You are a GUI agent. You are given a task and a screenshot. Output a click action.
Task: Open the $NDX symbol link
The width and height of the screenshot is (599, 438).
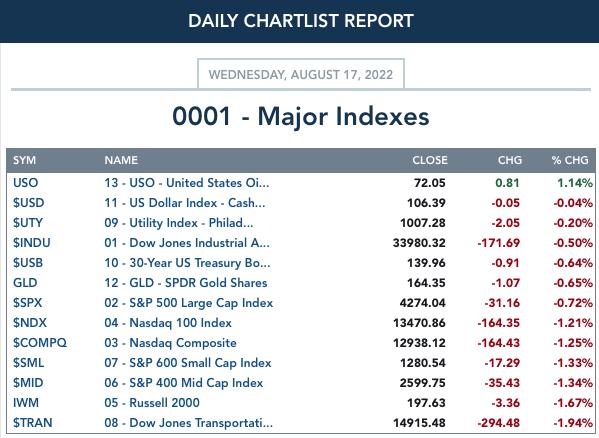30,323
